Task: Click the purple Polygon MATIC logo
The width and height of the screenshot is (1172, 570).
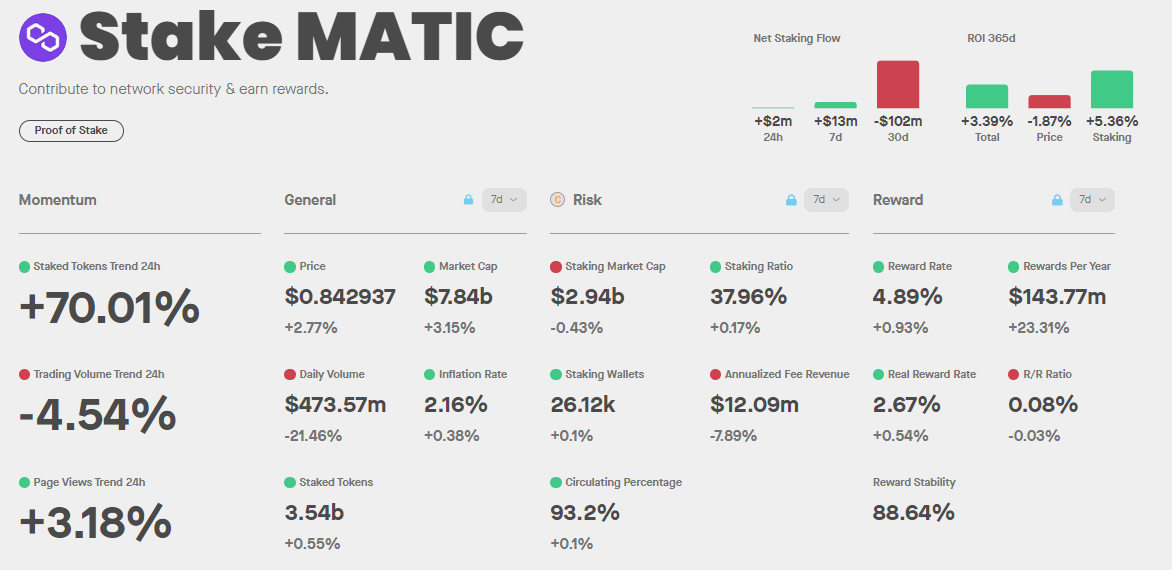Action: click(42, 37)
